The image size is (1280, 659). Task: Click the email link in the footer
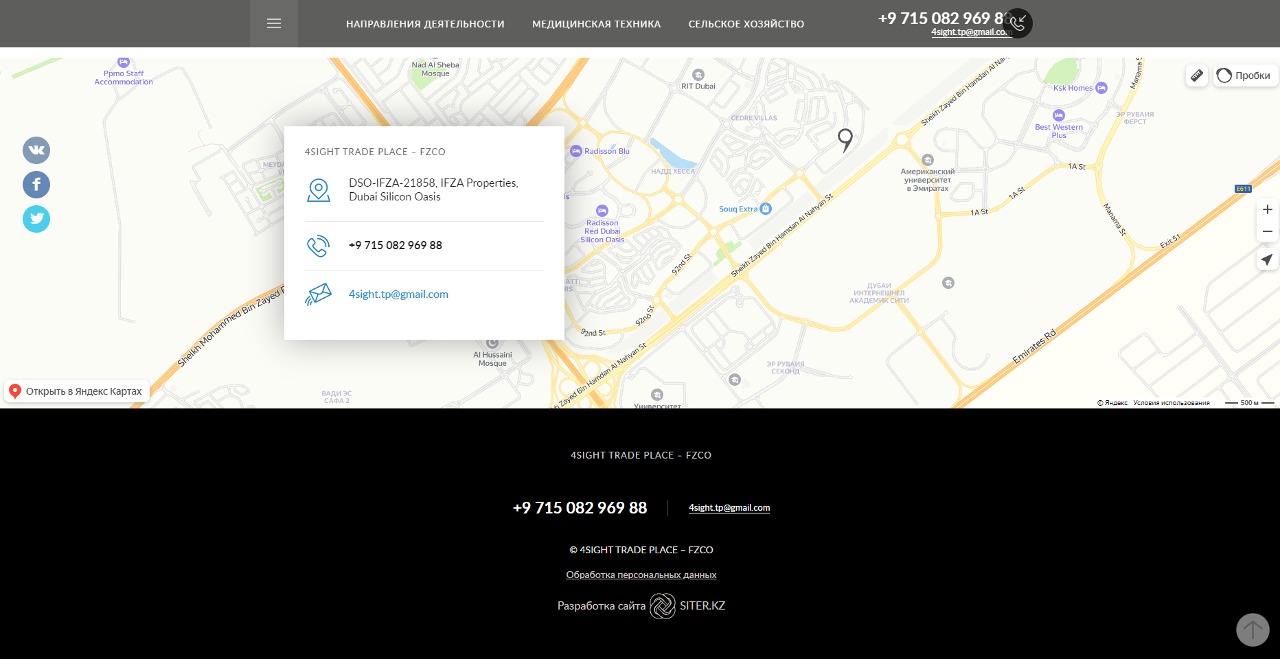[x=729, y=508]
